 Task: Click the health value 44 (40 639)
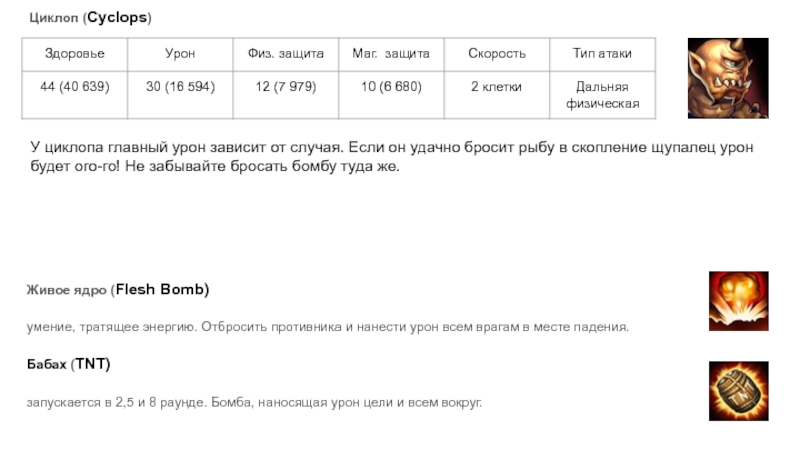coord(74,87)
